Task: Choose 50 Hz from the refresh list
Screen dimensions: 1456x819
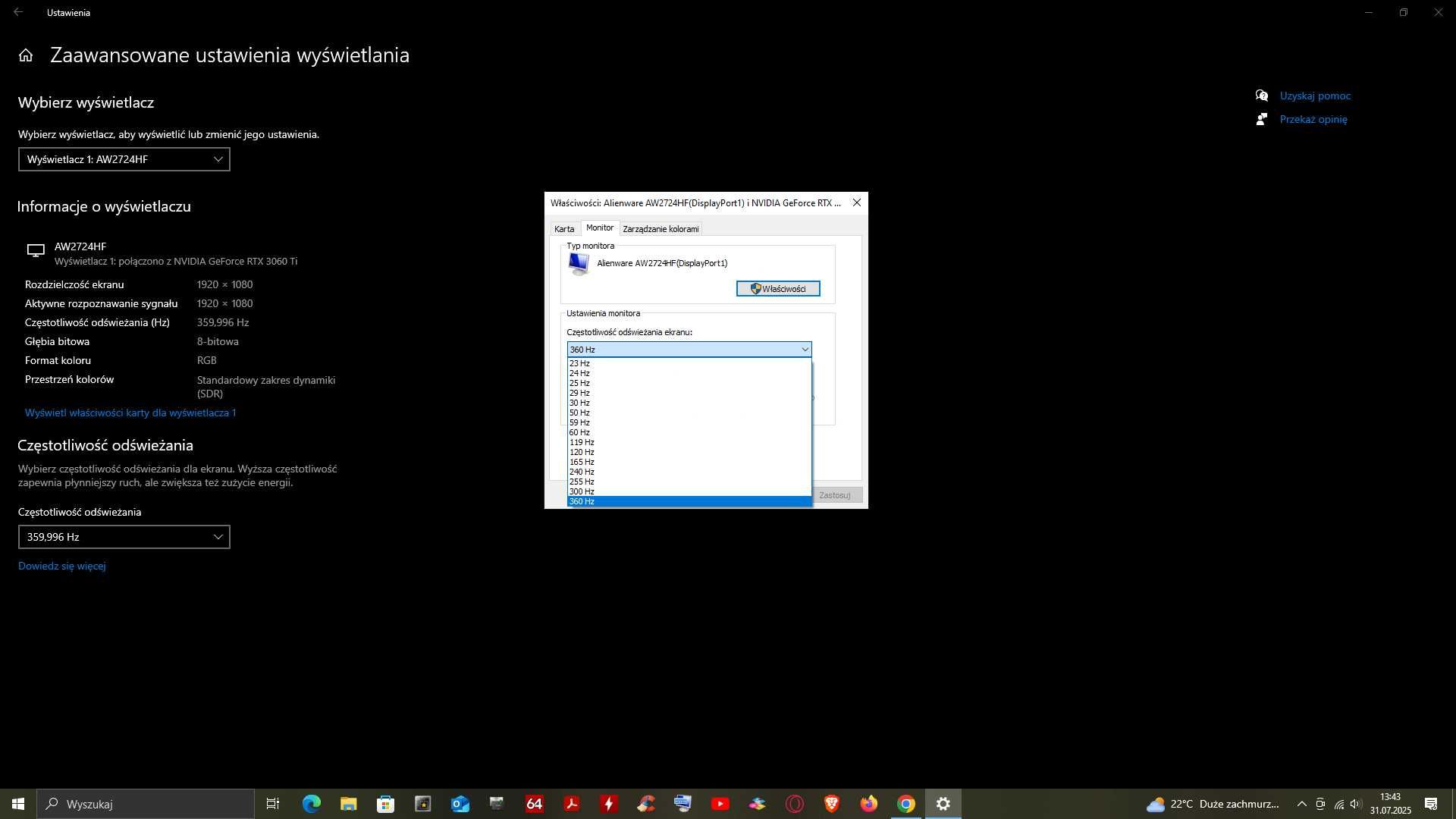Action: [689, 413]
